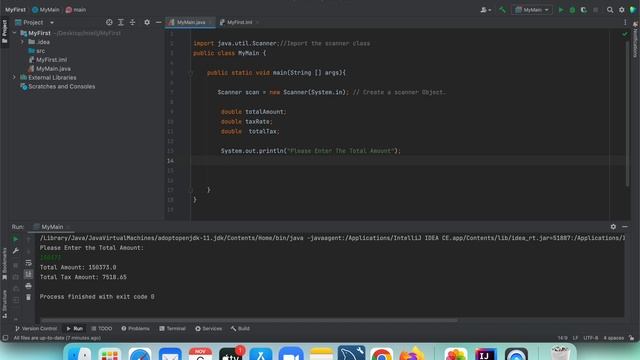Click main method breadcrumb
Screen dimensions: 640x360
point(76,10)
